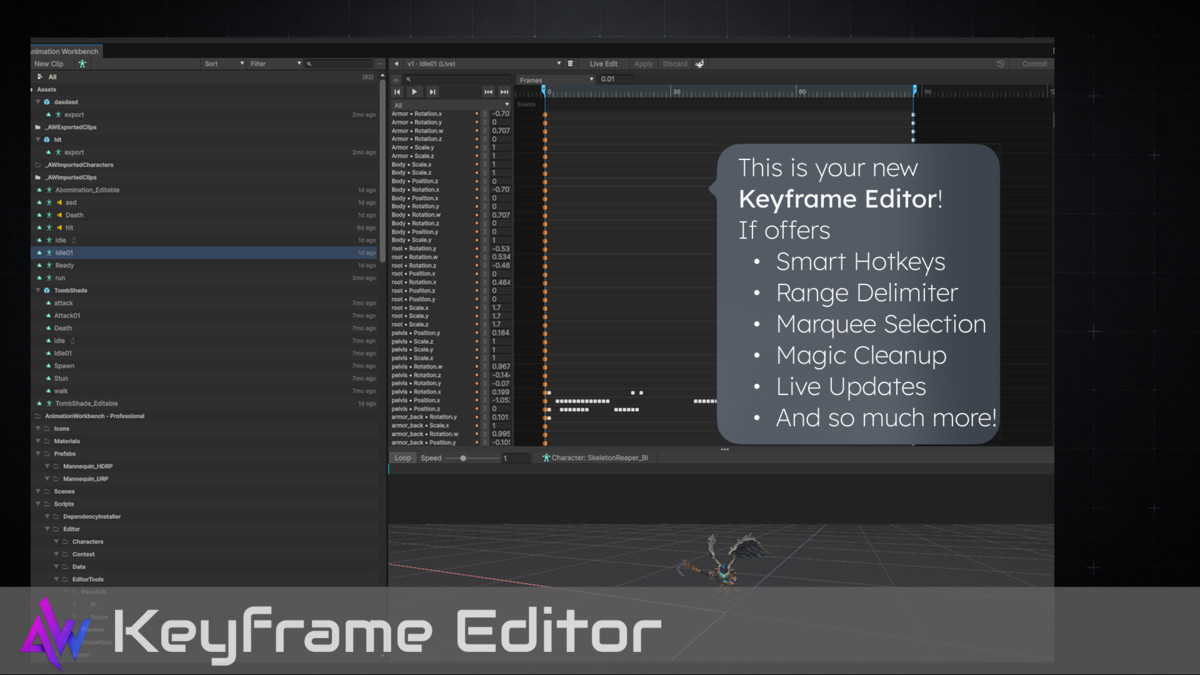
Task: Click the range end delimiter marker
Action: (x=914, y=91)
